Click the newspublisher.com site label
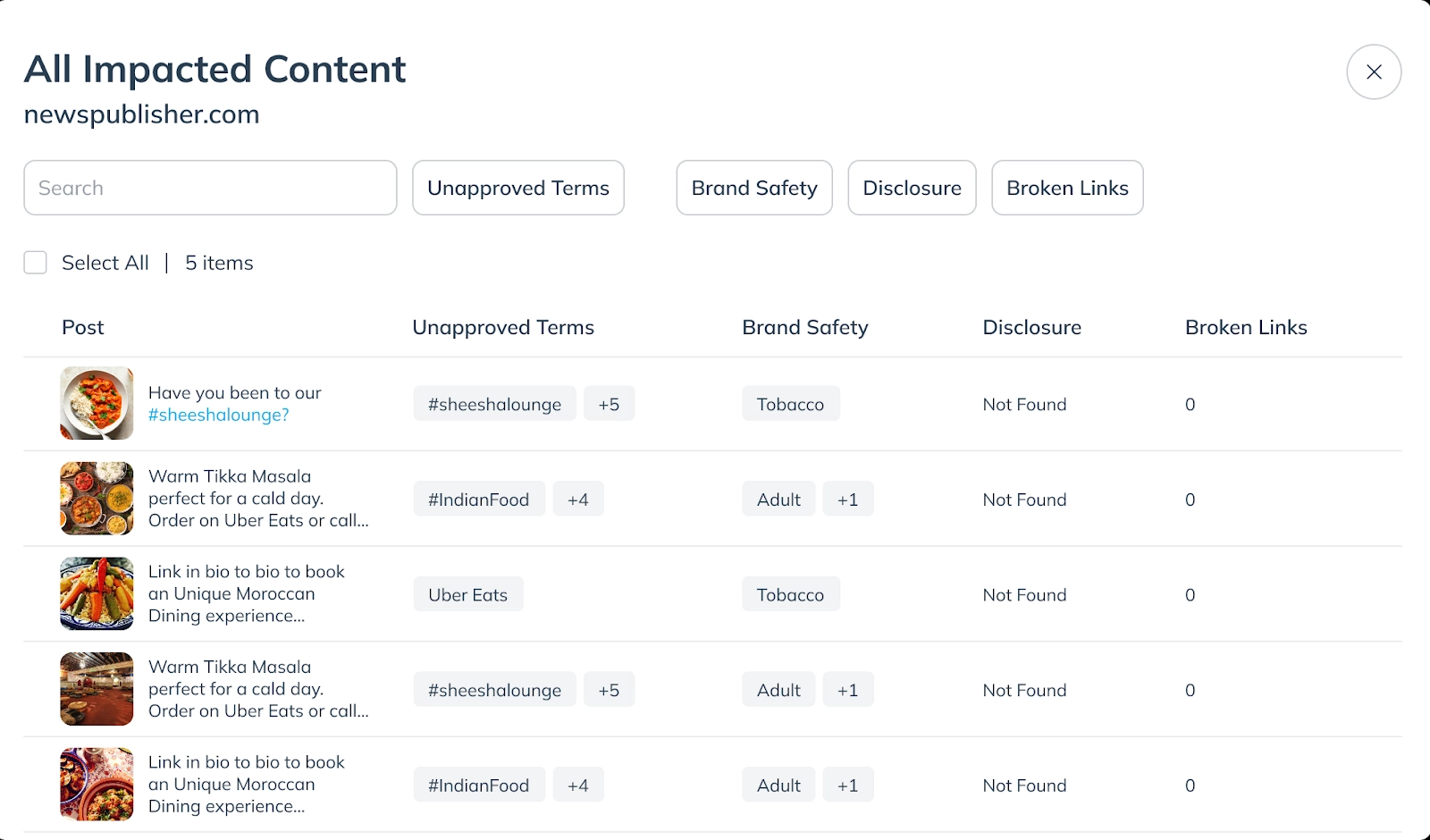The image size is (1430, 840). point(141,113)
